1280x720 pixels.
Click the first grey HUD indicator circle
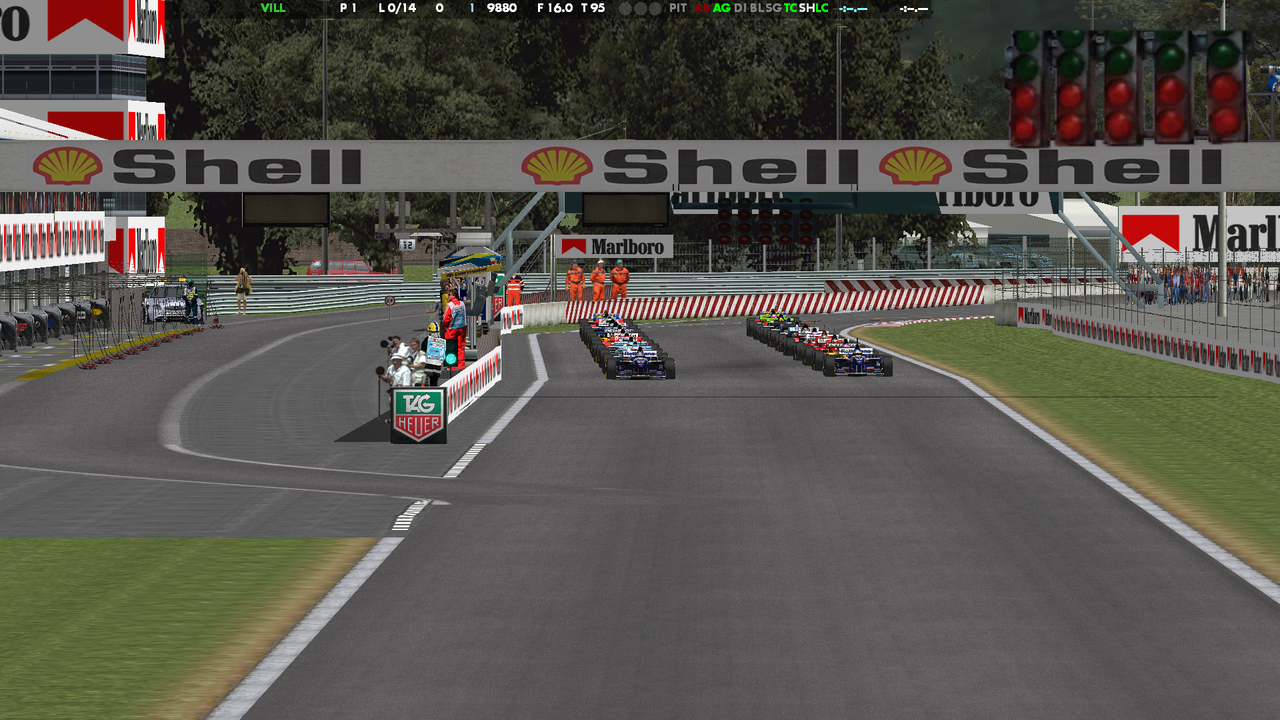point(625,8)
